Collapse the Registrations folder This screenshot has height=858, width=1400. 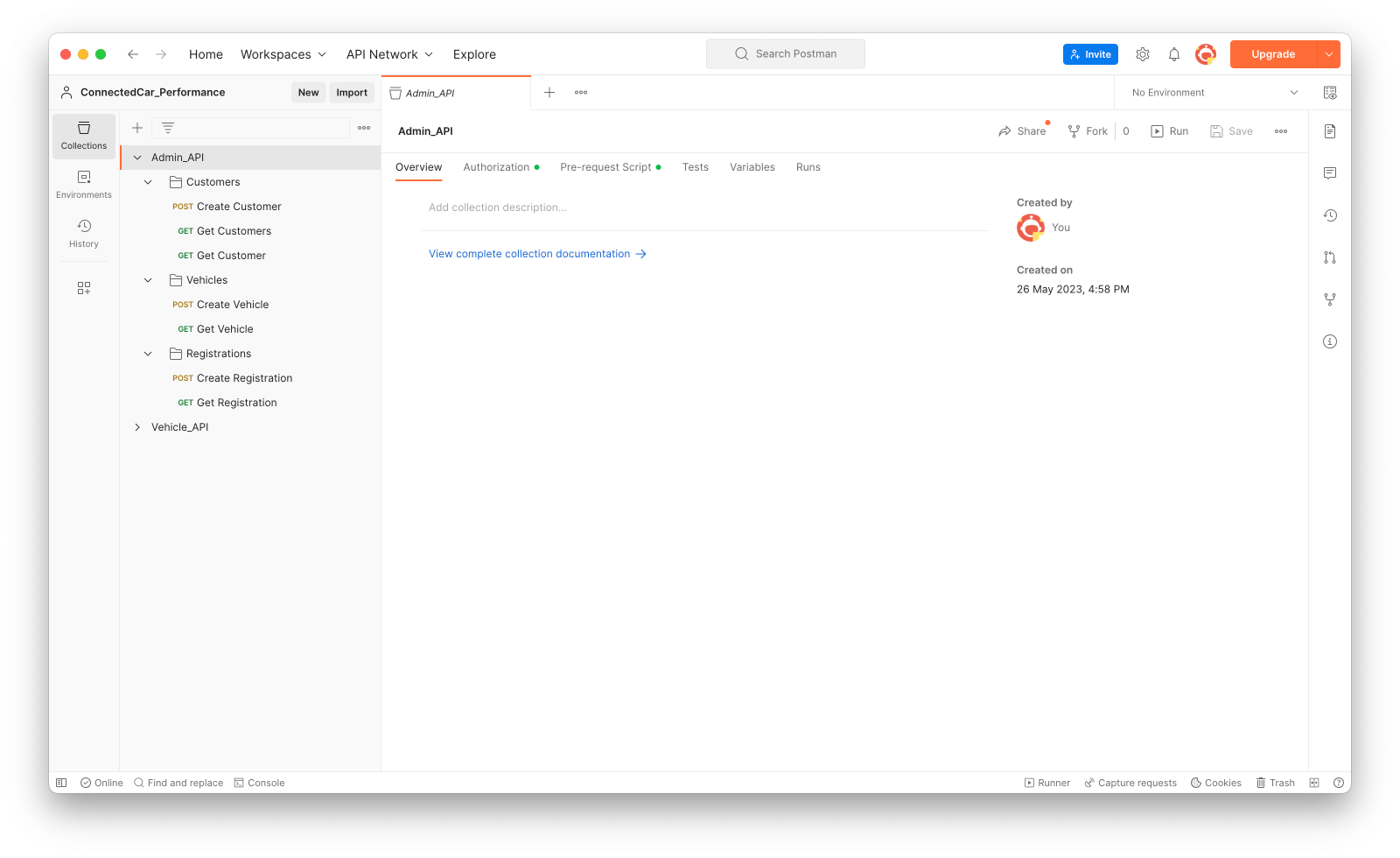148,354
